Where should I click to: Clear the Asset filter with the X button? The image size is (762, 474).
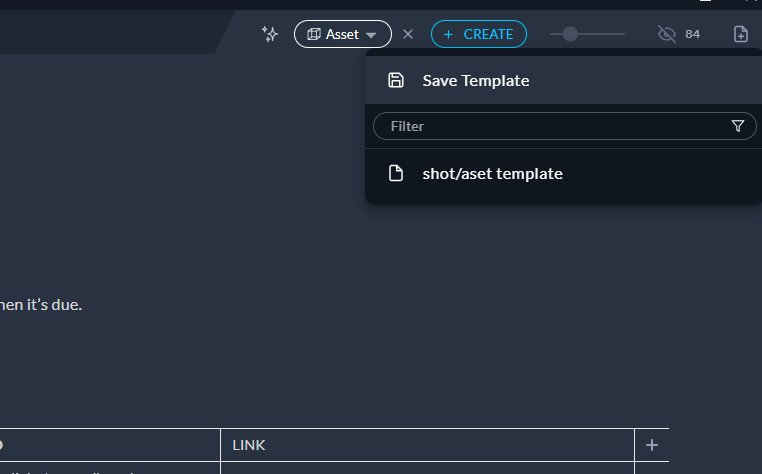[x=408, y=34]
